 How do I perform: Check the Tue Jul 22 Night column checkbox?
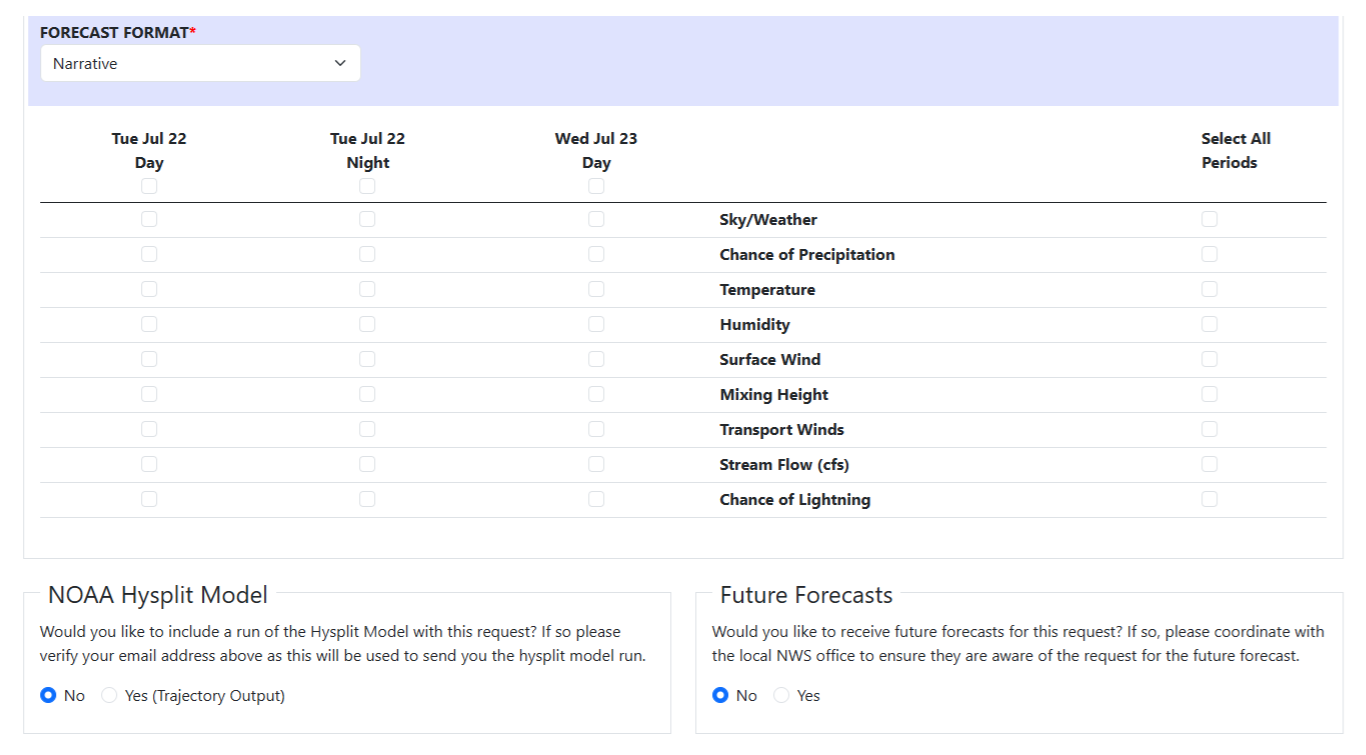367,185
